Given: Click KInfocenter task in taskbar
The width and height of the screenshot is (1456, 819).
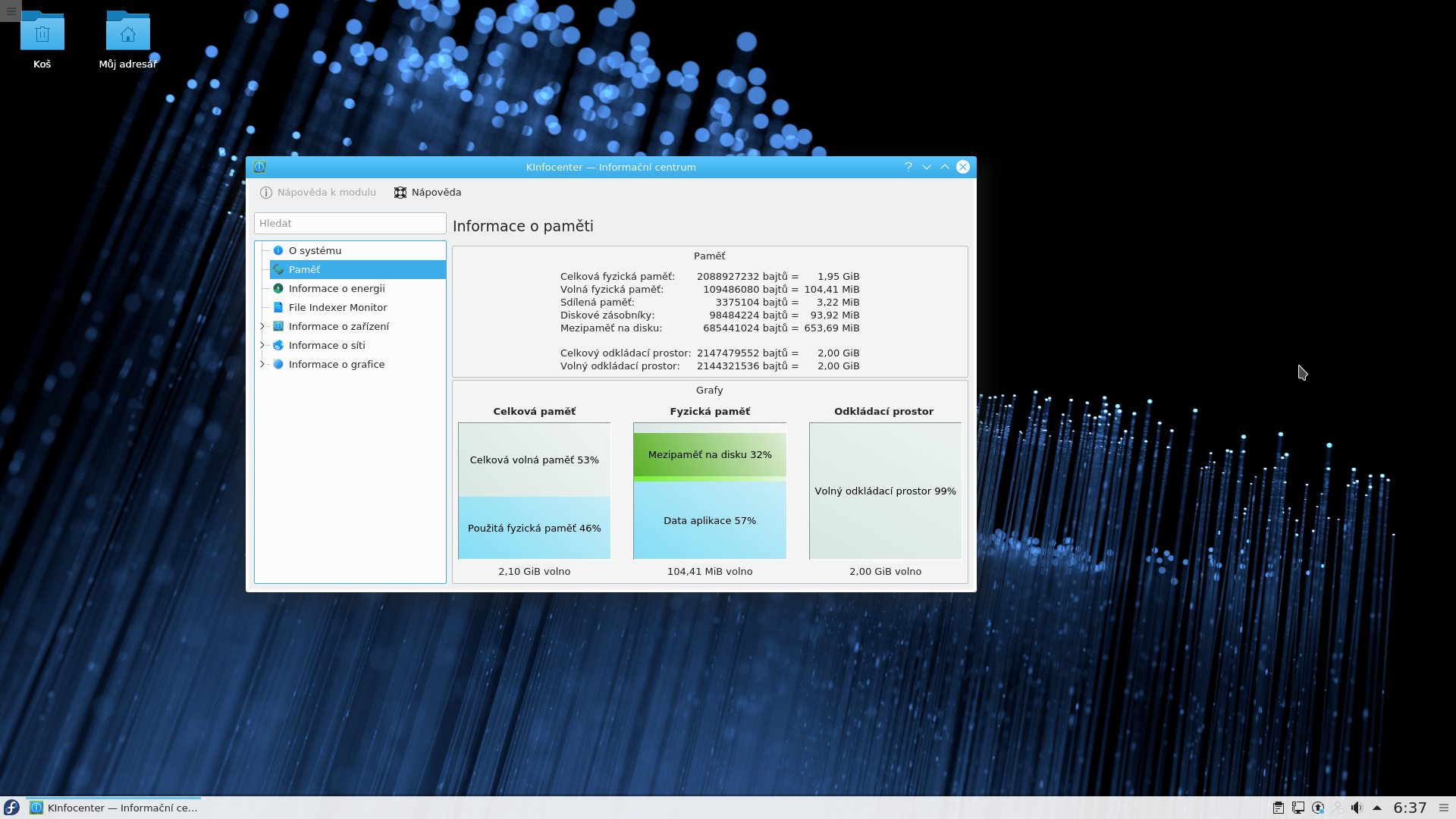Looking at the screenshot, I should click(114, 808).
